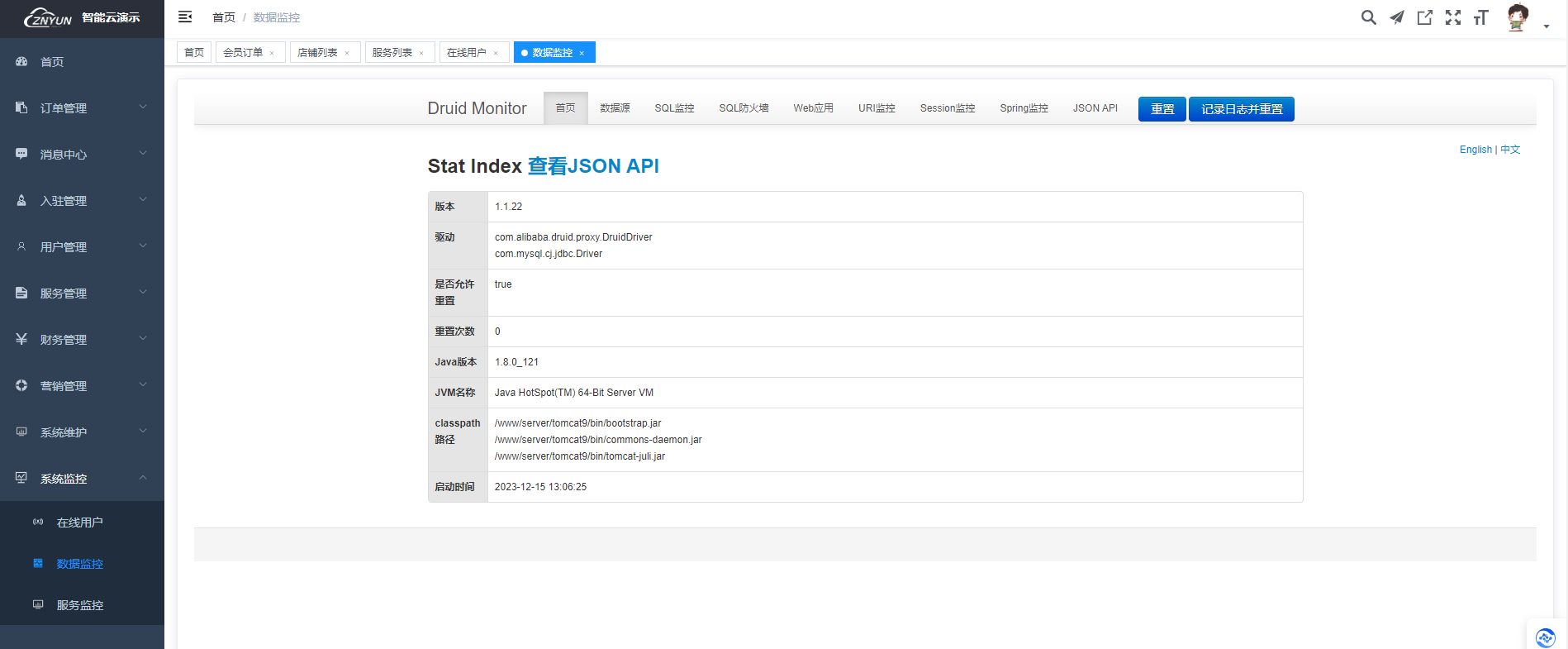Image resolution: width=1568 pixels, height=649 pixels.
Task: Click the external link icon in header
Action: [x=1424, y=17]
